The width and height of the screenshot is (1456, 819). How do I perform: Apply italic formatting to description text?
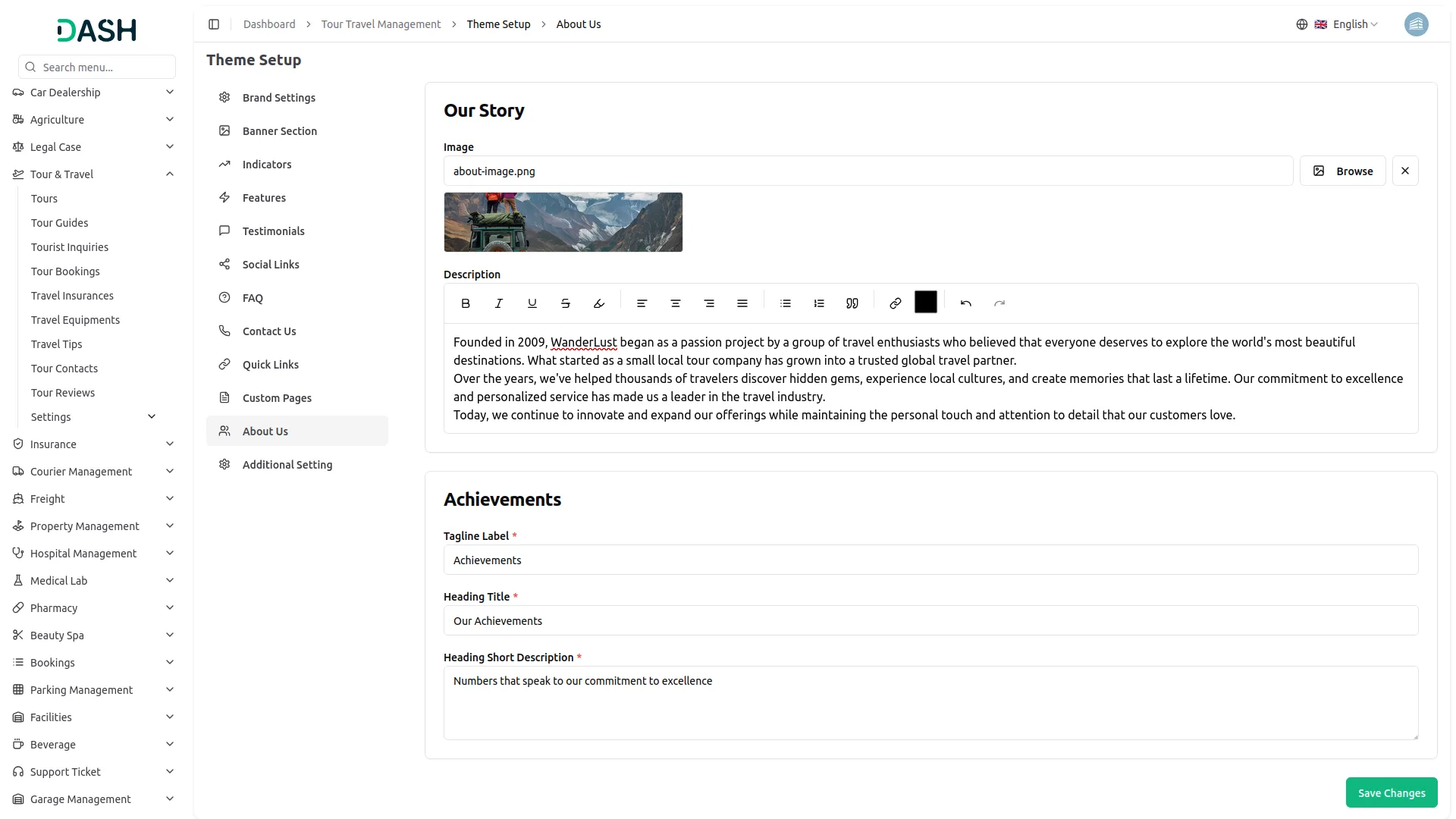pos(498,303)
